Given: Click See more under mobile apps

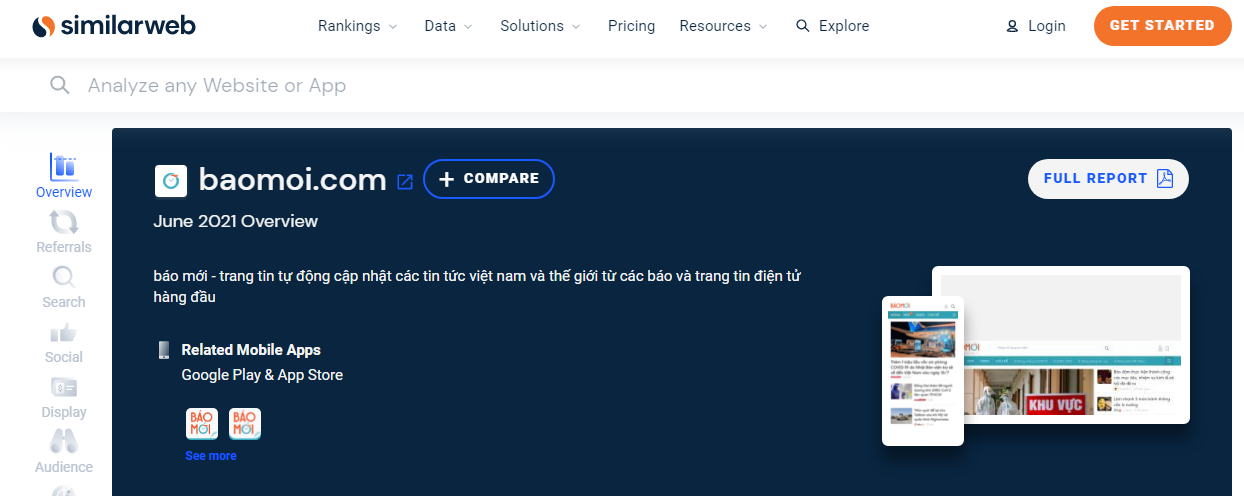Looking at the screenshot, I should pyautogui.click(x=211, y=456).
